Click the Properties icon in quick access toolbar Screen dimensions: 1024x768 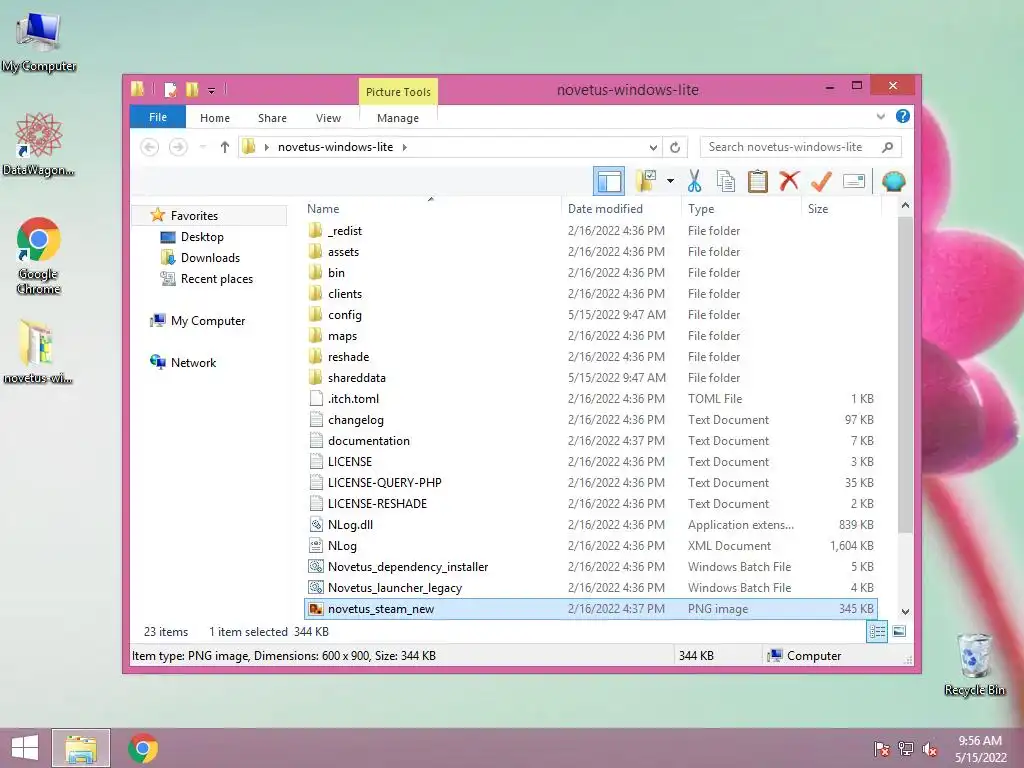coord(171,89)
